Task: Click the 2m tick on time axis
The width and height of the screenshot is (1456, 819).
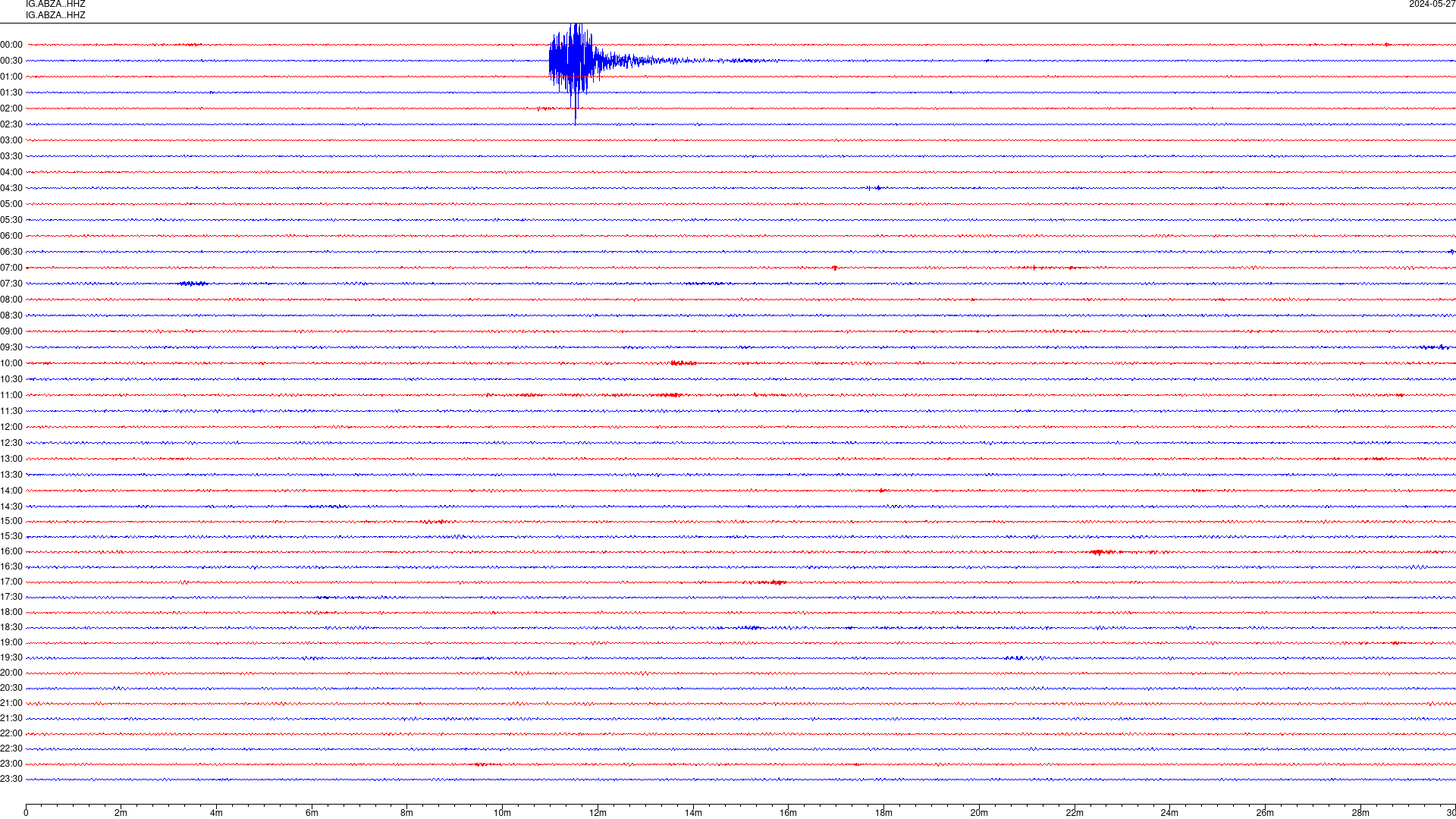Action: [x=121, y=813]
